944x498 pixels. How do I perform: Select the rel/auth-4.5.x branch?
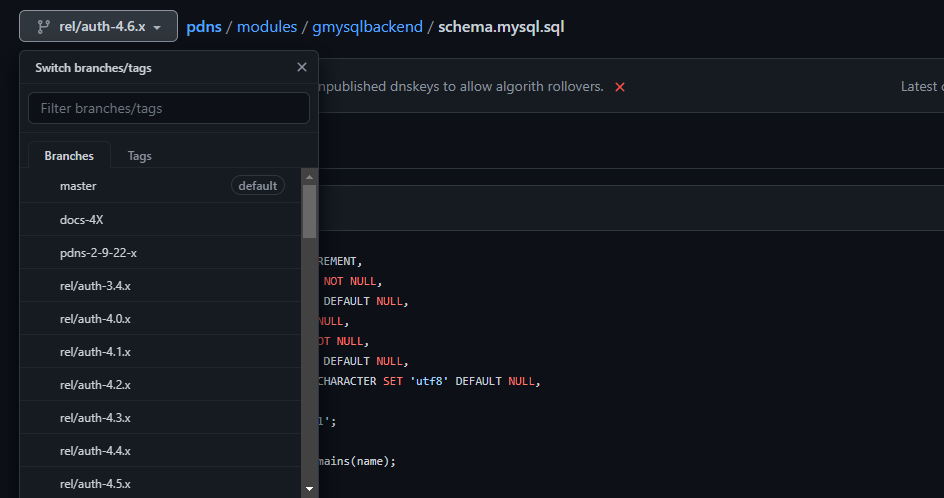161,484
